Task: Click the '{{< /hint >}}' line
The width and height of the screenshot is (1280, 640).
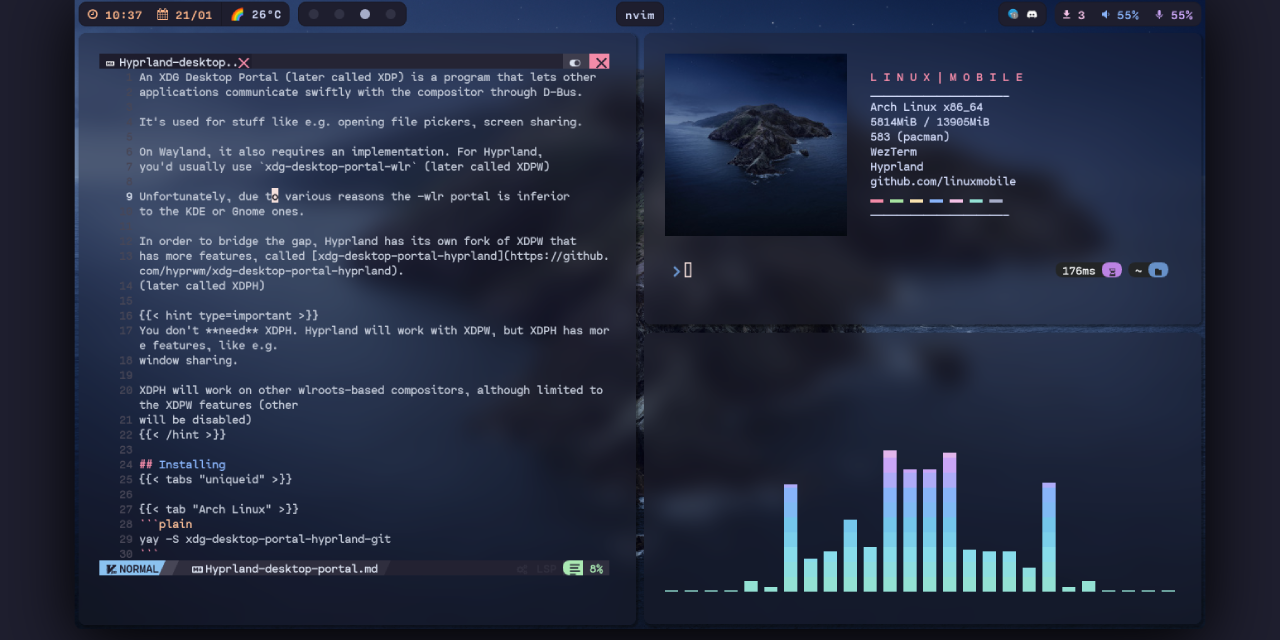Action: click(182, 435)
